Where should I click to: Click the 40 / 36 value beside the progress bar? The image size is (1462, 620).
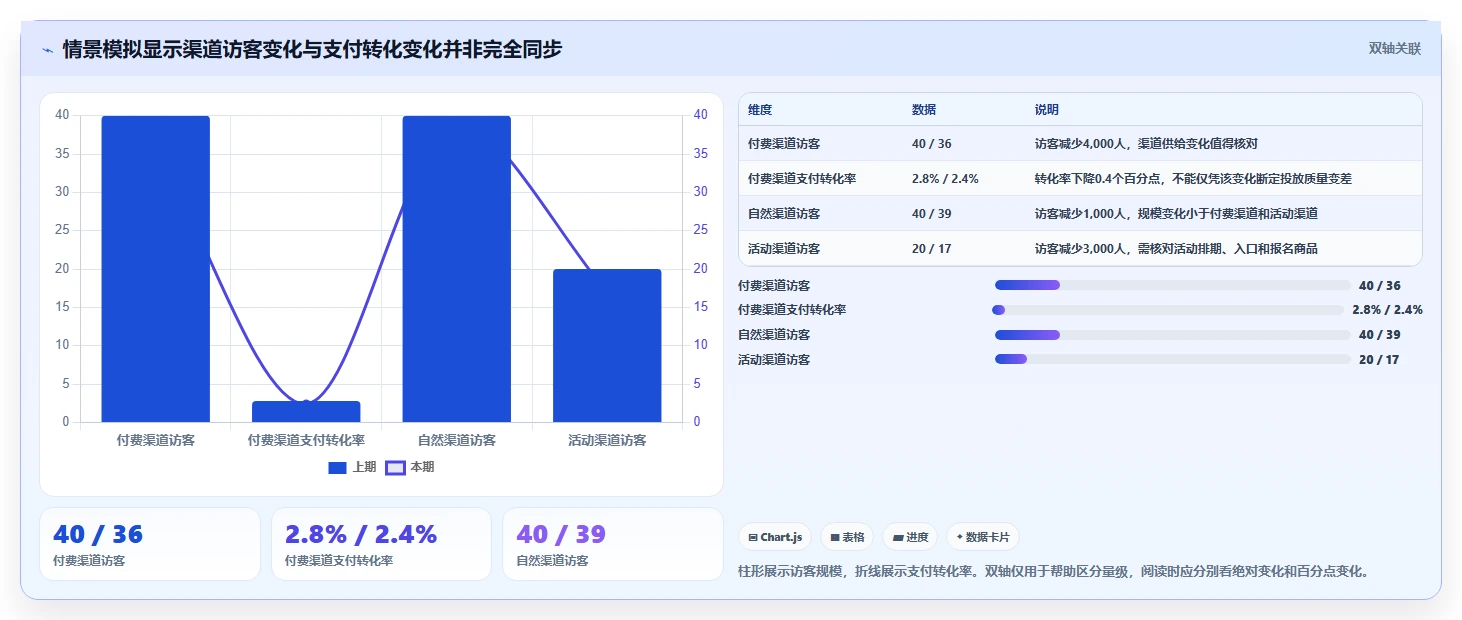pos(1380,285)
